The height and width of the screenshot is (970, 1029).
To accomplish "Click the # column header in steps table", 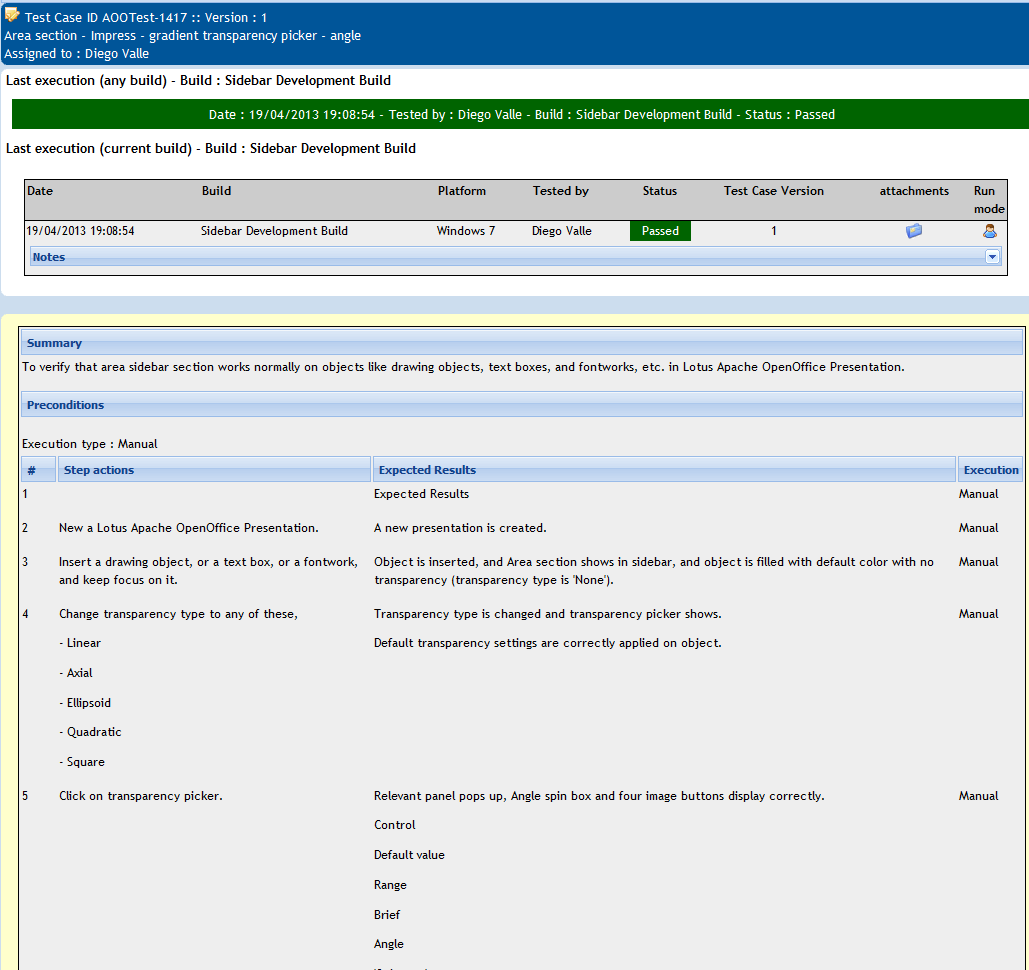I will [38, 470].
